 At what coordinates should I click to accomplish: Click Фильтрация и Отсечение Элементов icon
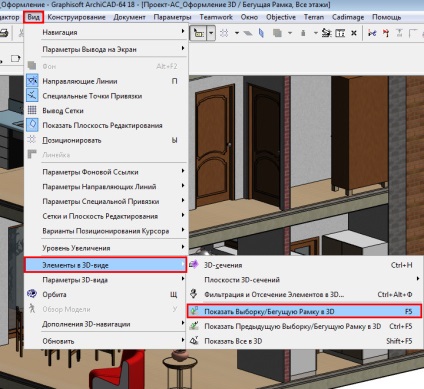tap(194, 294)
